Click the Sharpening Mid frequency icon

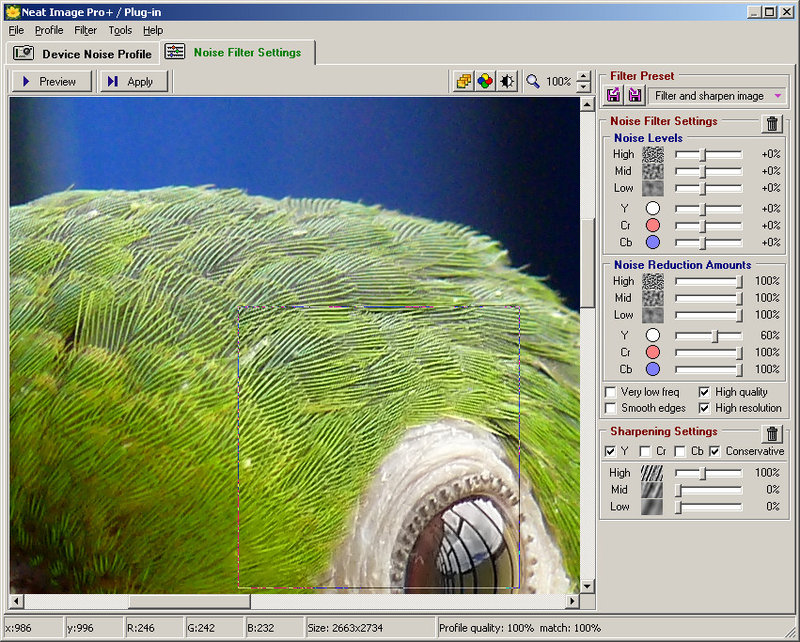(x=652, y=490)
